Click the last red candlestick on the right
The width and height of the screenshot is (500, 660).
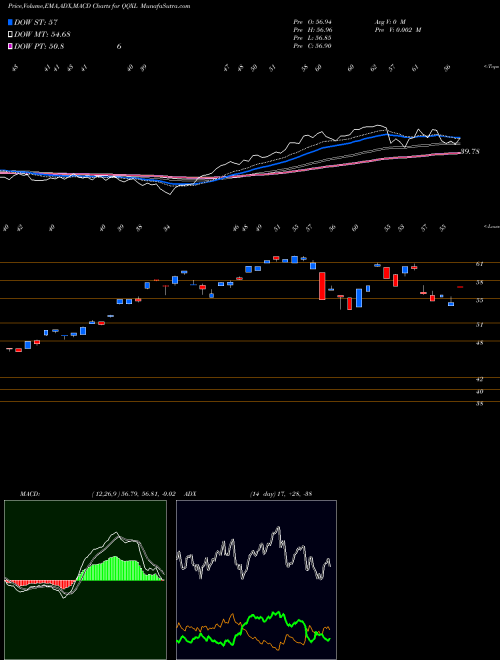[460, 287]
